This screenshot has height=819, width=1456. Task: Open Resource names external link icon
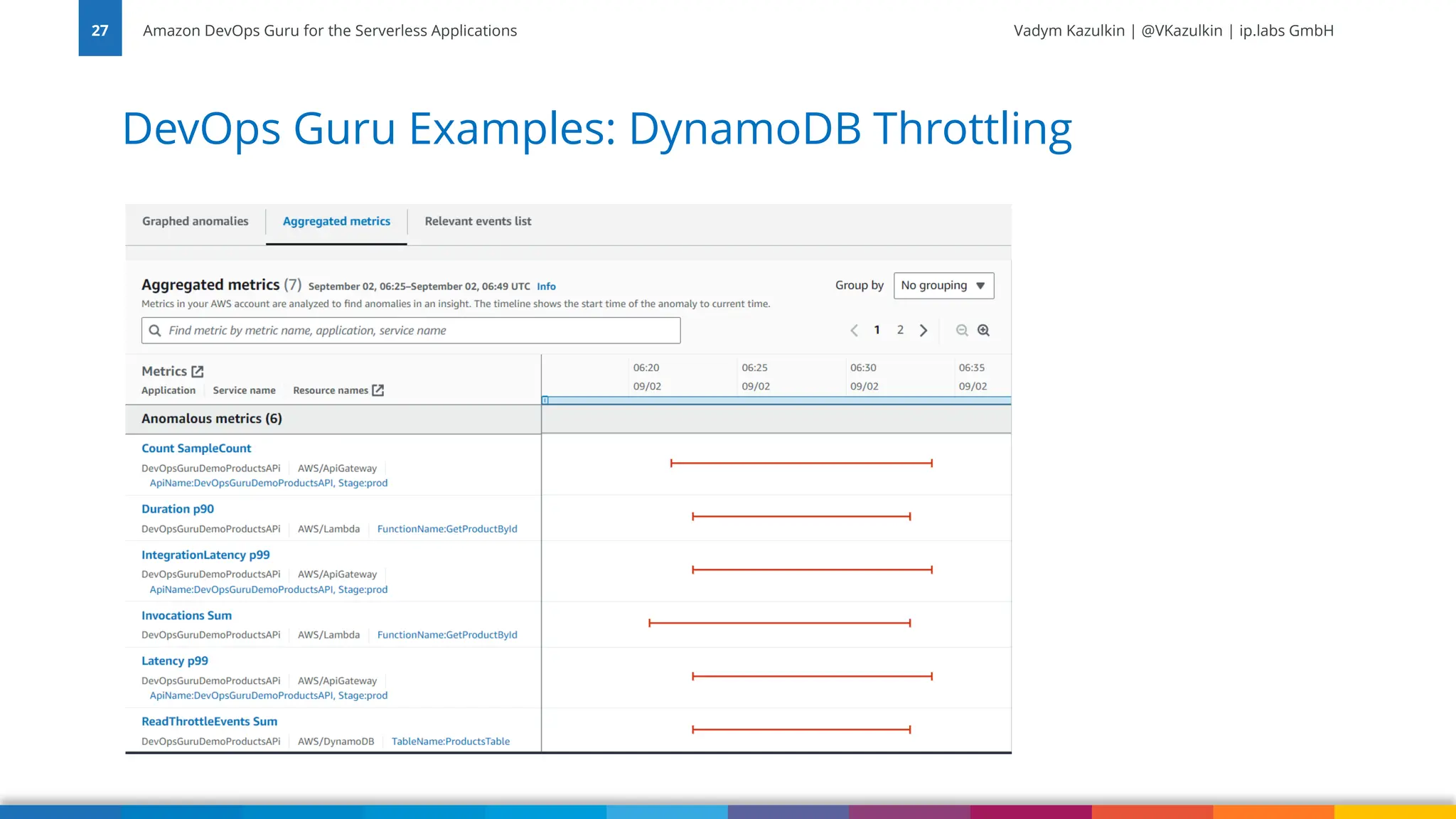(x=378, y=390)
